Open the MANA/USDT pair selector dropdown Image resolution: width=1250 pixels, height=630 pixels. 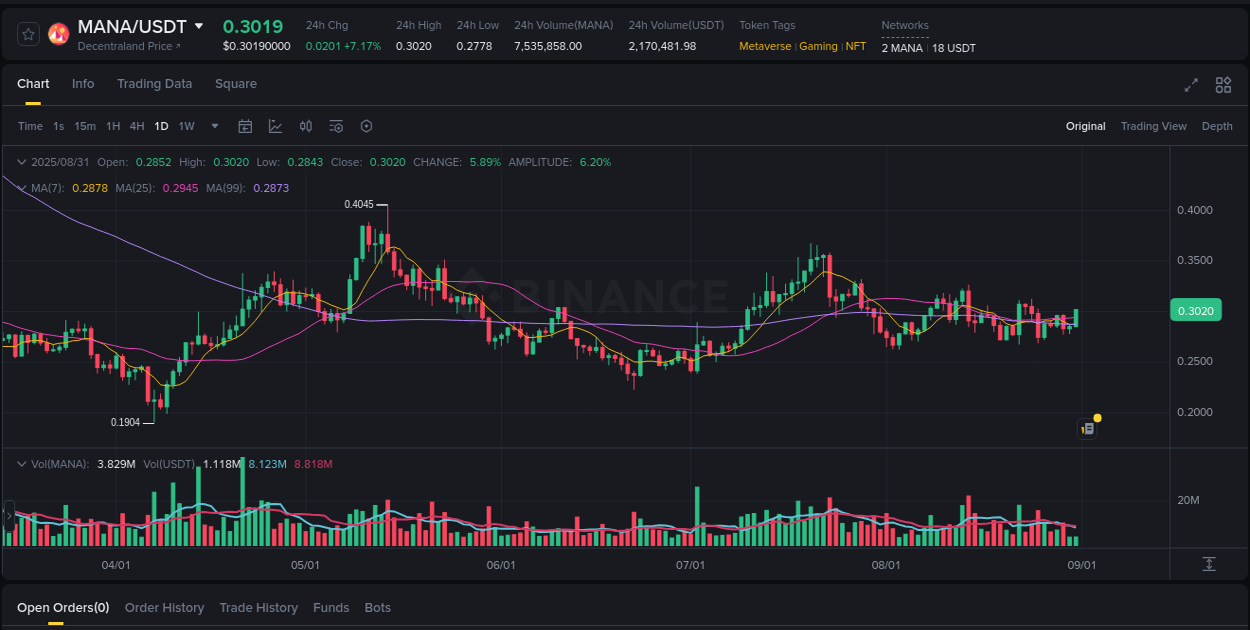(x=200, y=26)
